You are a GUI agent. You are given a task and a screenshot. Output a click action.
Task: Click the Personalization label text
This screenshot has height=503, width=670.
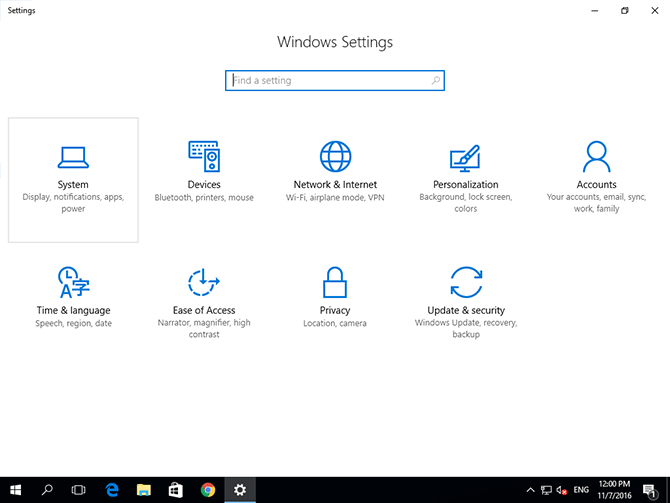(466, 185)
